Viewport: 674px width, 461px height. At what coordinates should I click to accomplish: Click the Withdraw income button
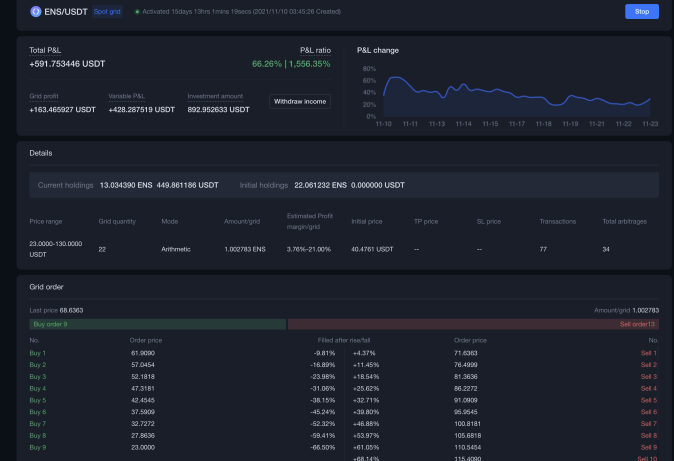tap(300, 101)
